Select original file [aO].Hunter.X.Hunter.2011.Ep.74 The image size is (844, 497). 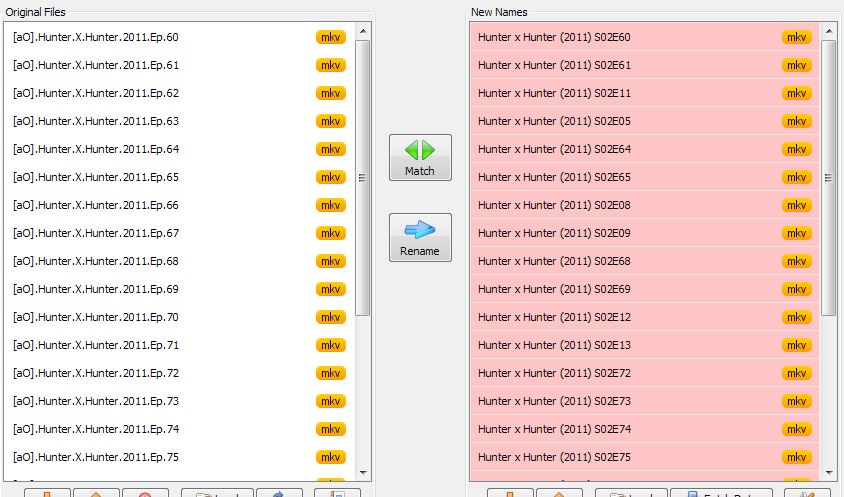[x=179, y=429]
